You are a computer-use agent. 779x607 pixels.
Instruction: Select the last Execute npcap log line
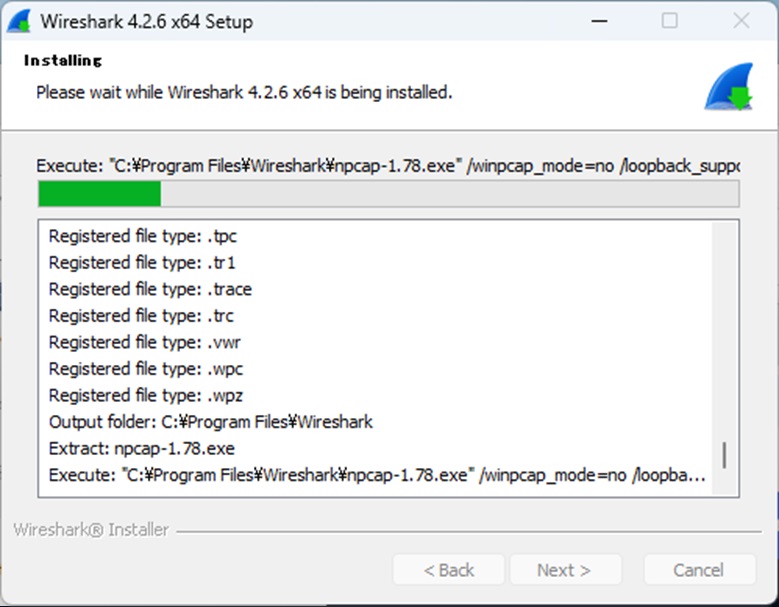(377, 476)
